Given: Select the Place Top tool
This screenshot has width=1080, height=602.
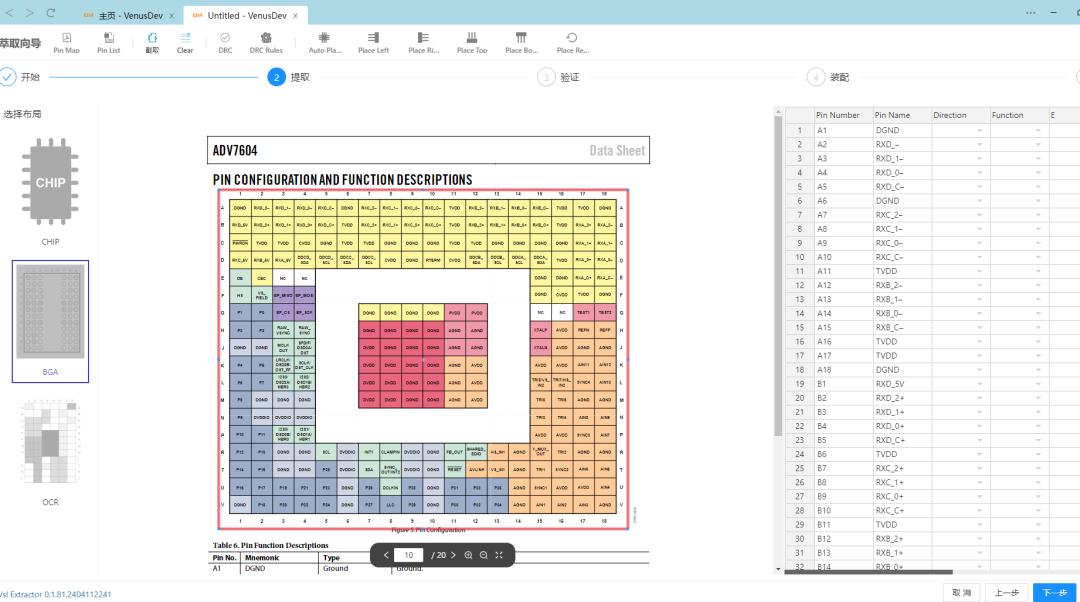Looking at the screenshot, I should [472, 43].
